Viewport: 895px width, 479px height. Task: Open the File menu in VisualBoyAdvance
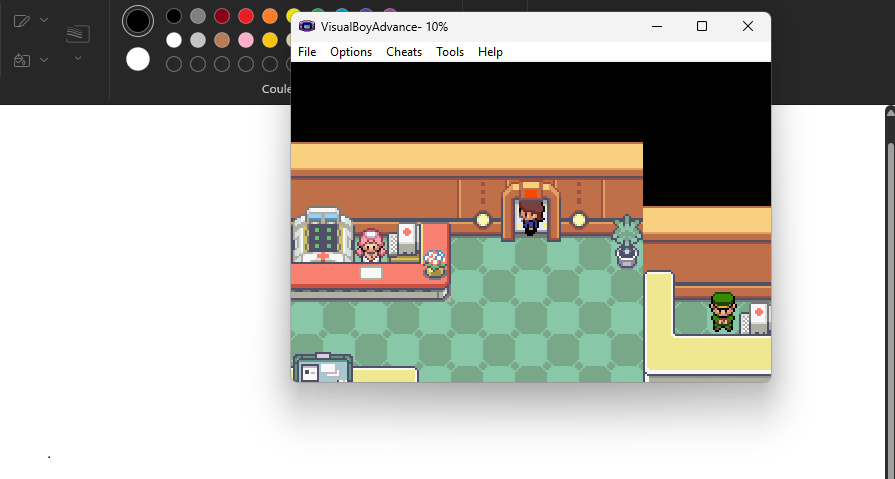(307, 52)
